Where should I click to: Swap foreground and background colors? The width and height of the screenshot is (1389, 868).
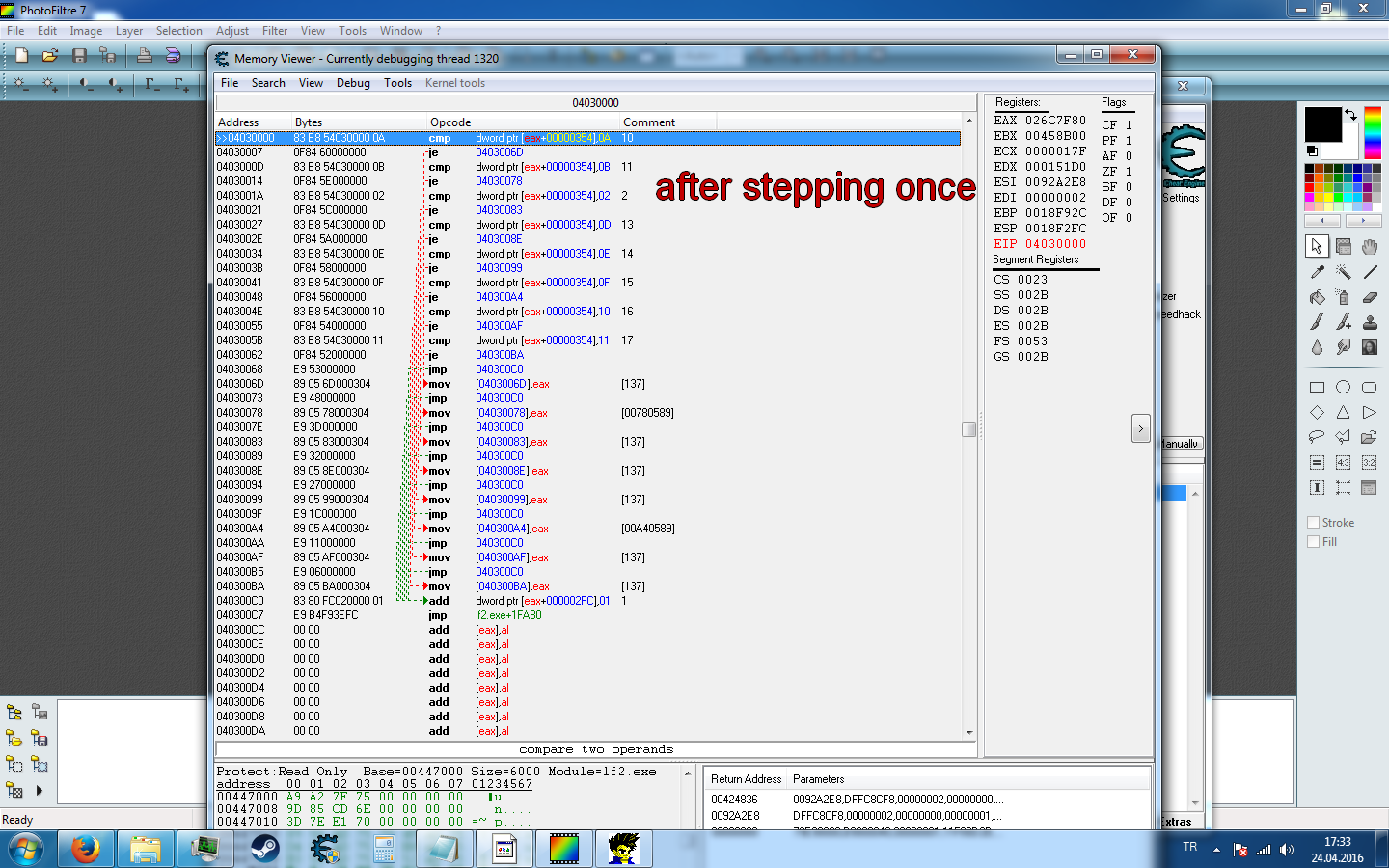1351,115
